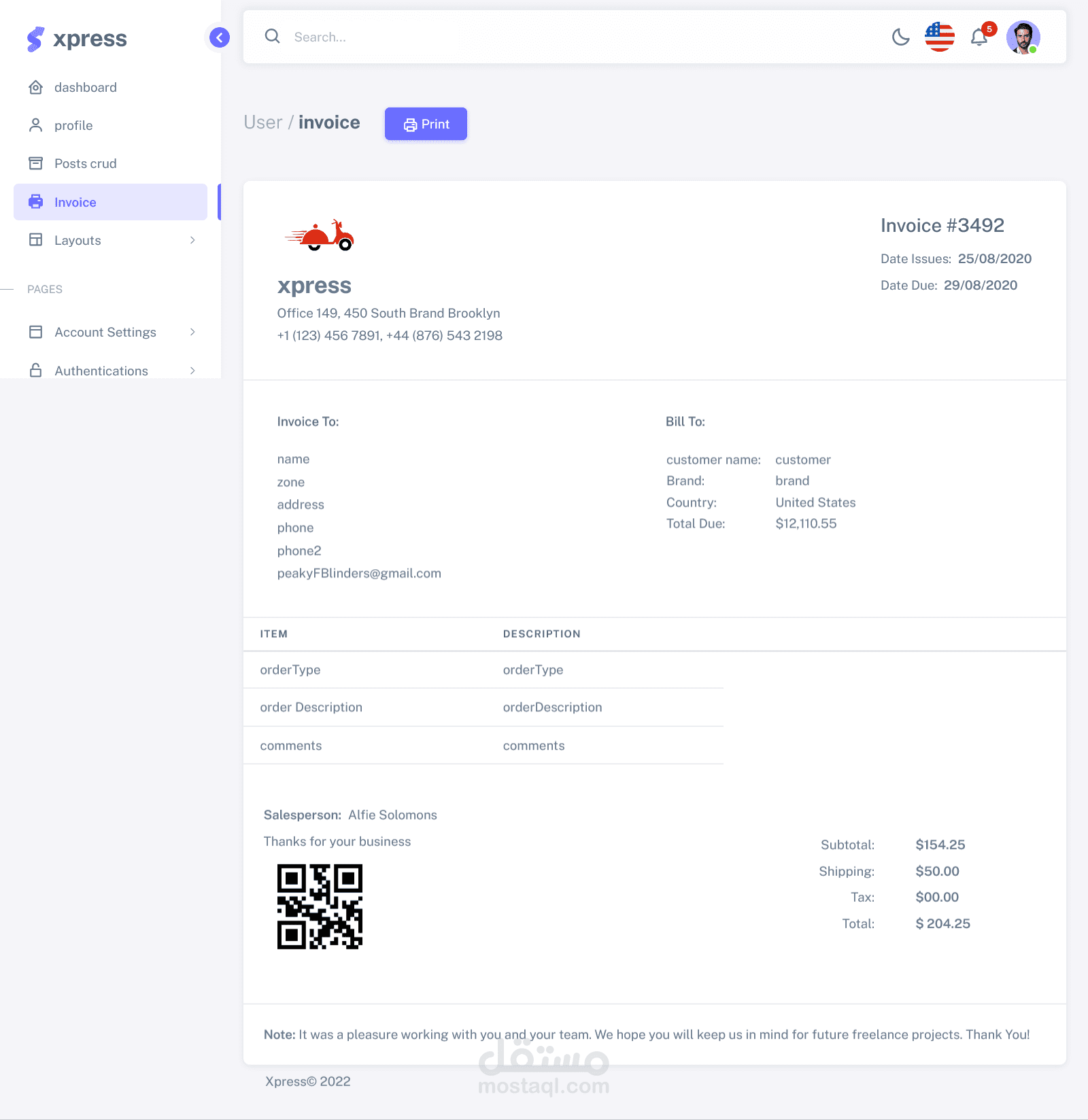1088x1120 pixels.
Task: Open the Posts crud menu item
Action: pos(110,163)
